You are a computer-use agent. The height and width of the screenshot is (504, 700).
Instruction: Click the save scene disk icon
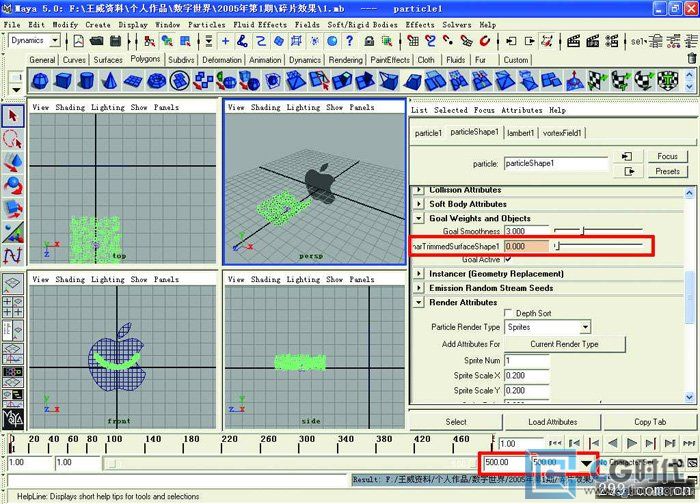[116, 41]
